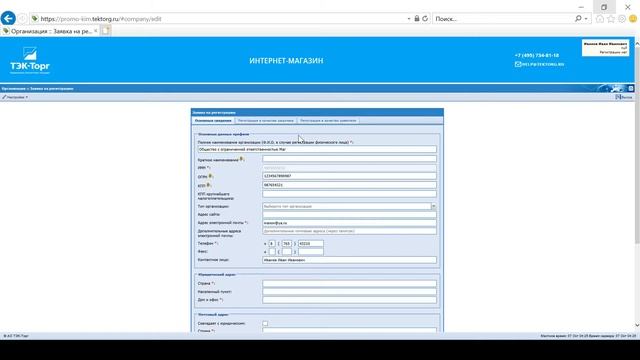Click phone number +7 (495) 734-81-18
Image resolution: width=640 pixels, height=360 pixels.
pyautogui.click(x=537, y=55)
